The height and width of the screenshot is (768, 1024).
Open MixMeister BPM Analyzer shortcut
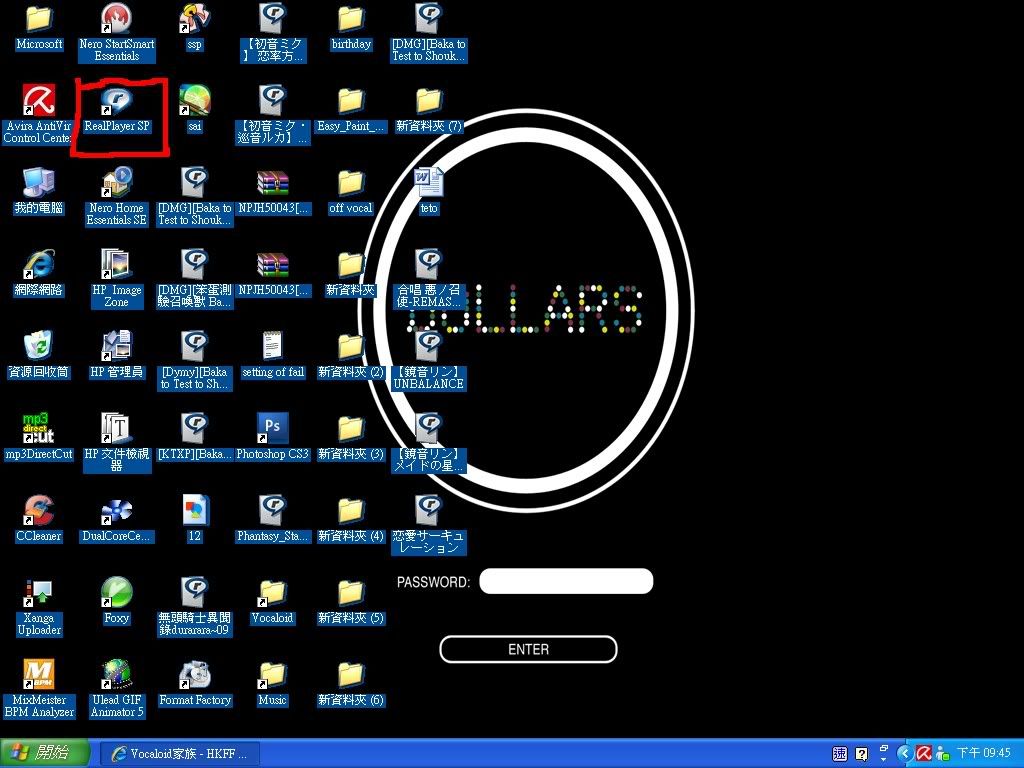[x=39, y=688]
